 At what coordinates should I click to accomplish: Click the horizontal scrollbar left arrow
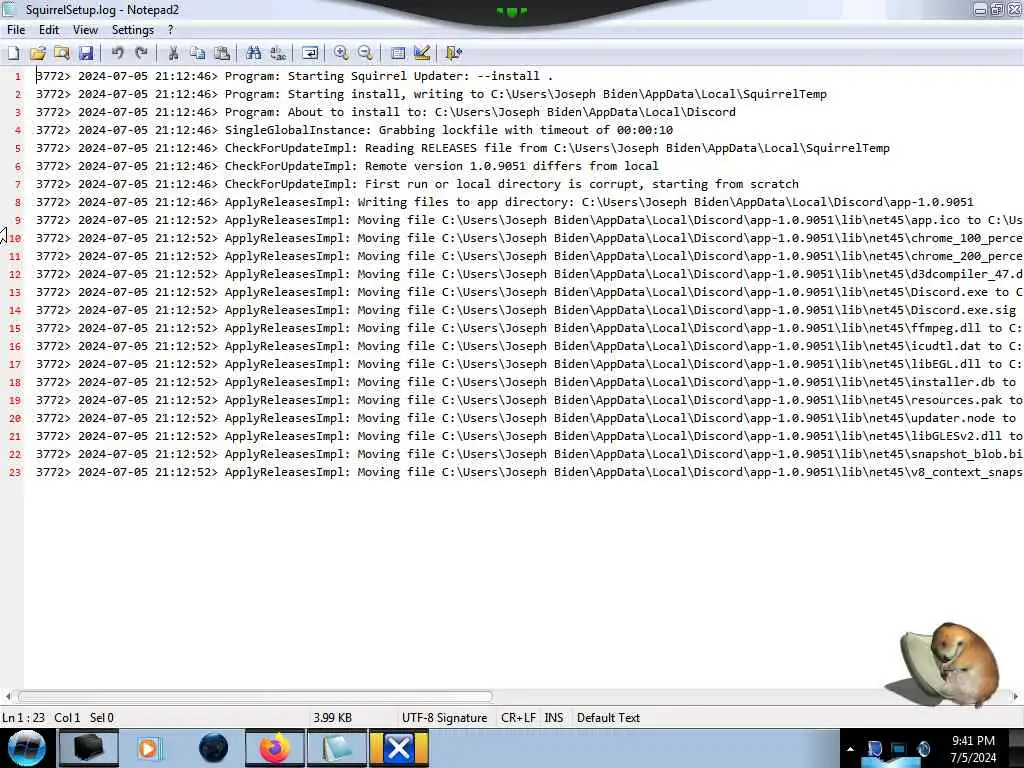pyautogui.click(x=8, y=696)
